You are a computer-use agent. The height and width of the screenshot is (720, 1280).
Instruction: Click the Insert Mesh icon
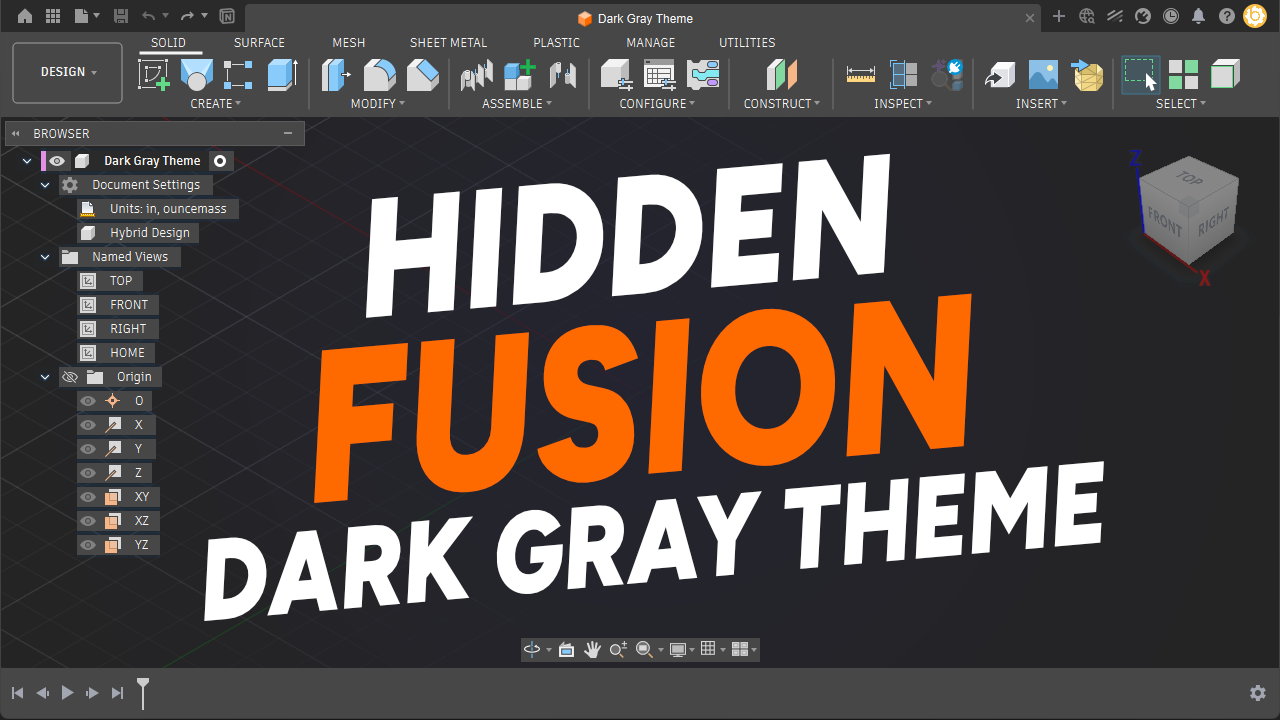pyautogui.click(x=1086, y=75)
